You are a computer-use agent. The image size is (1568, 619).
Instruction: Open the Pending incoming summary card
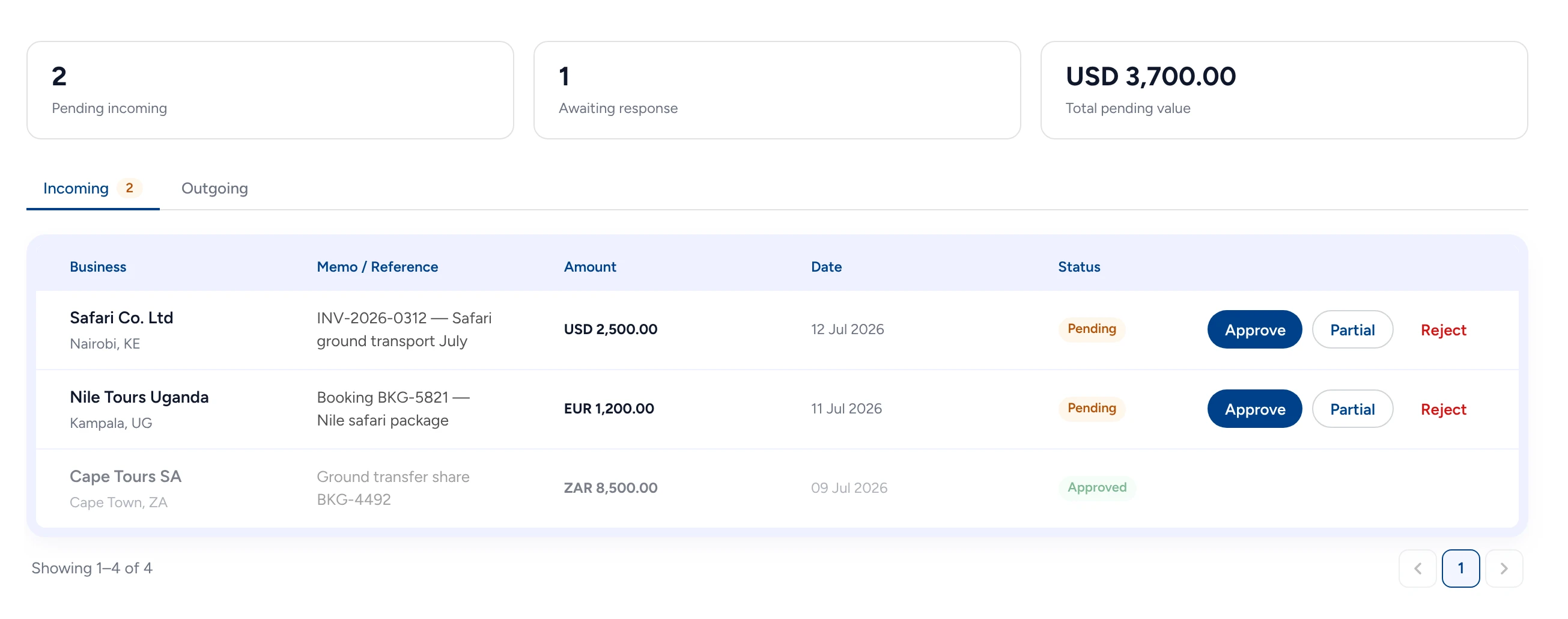tap(270, 90)
